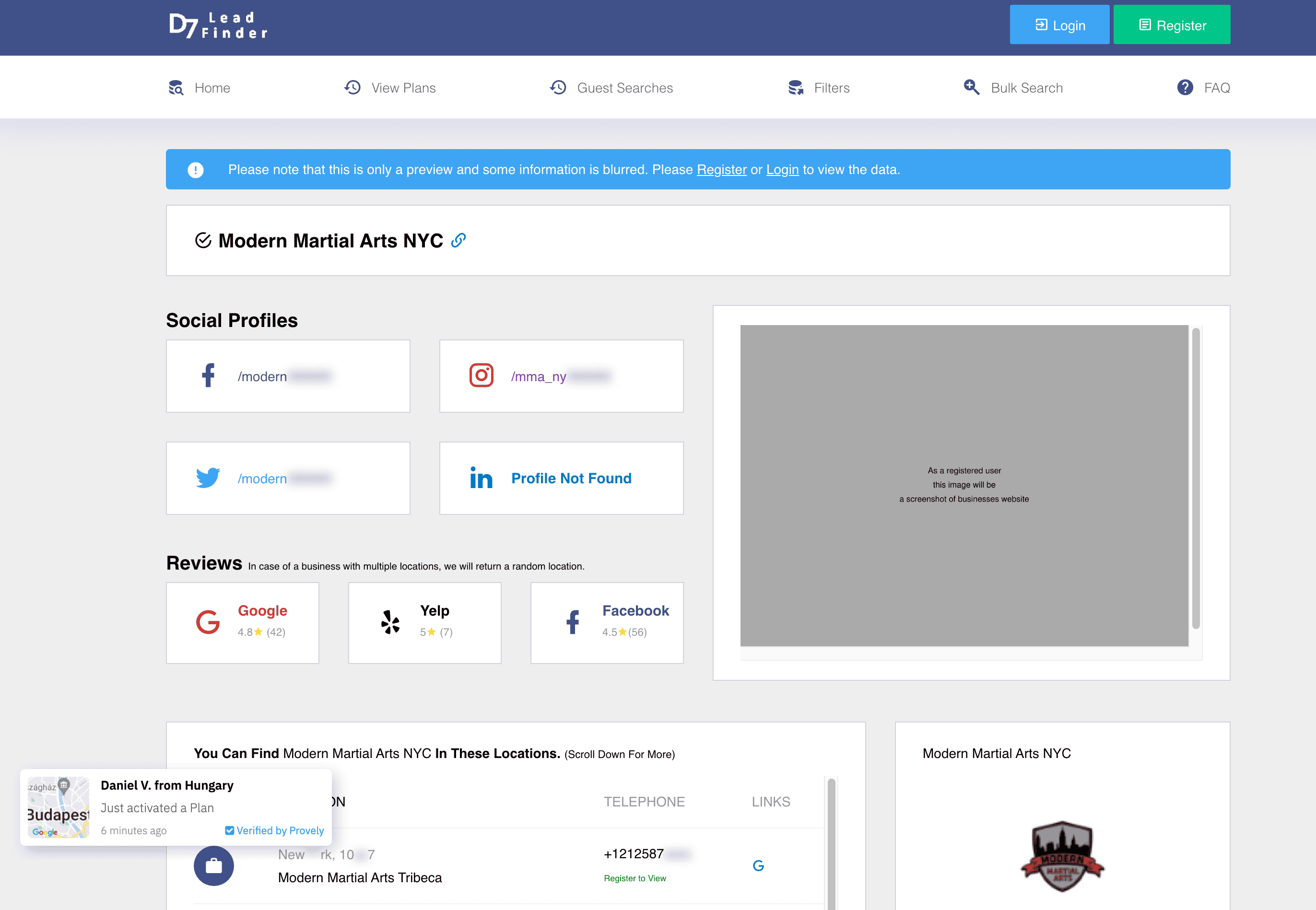Follow the Register link in blue notice
This screenshot has height=910, width=1316.
tap(721, 170)
